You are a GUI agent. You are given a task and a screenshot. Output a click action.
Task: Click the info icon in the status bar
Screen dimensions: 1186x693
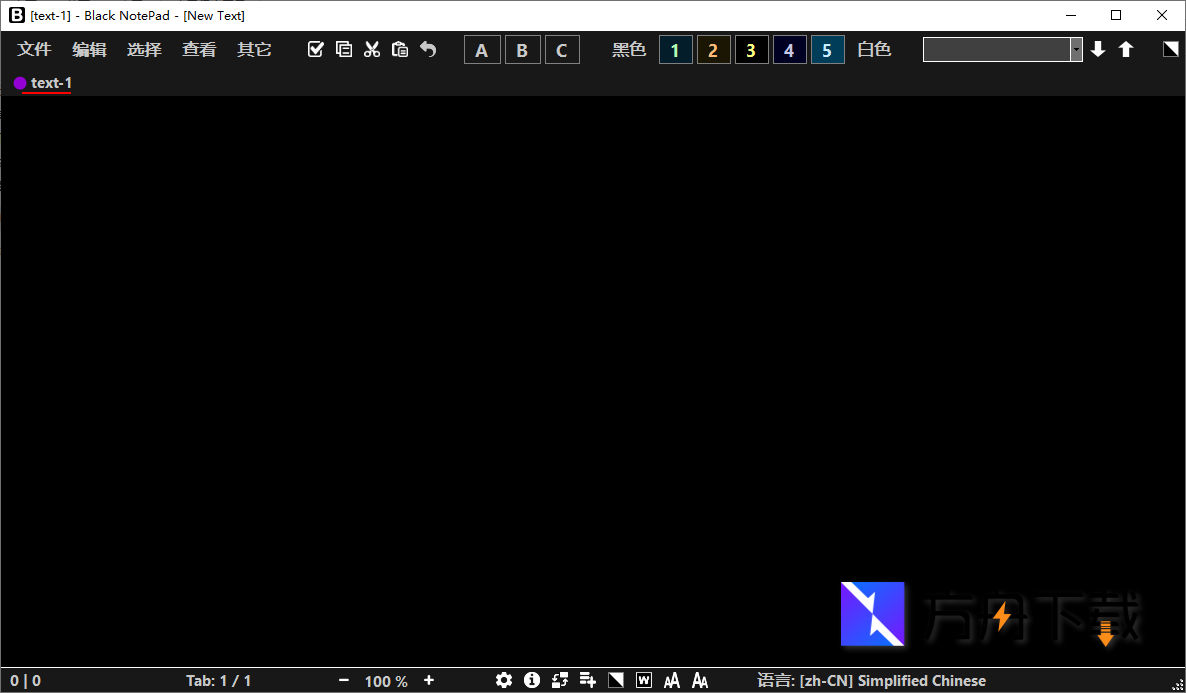pyautogui.click(x=532, y=680)
